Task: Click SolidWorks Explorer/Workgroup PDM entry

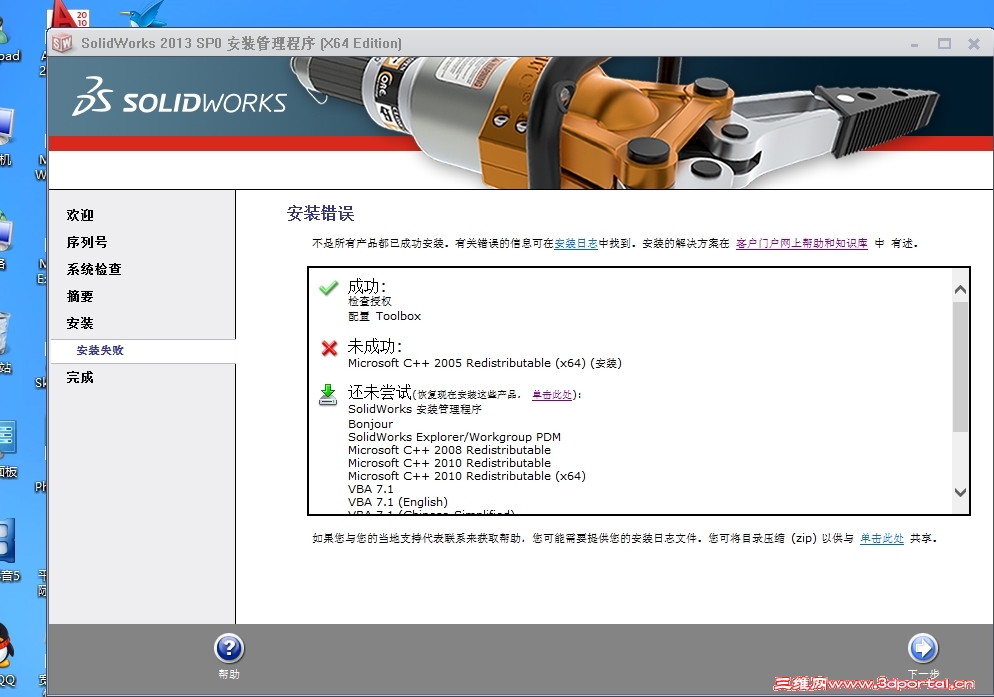Action: coord(454,437)
